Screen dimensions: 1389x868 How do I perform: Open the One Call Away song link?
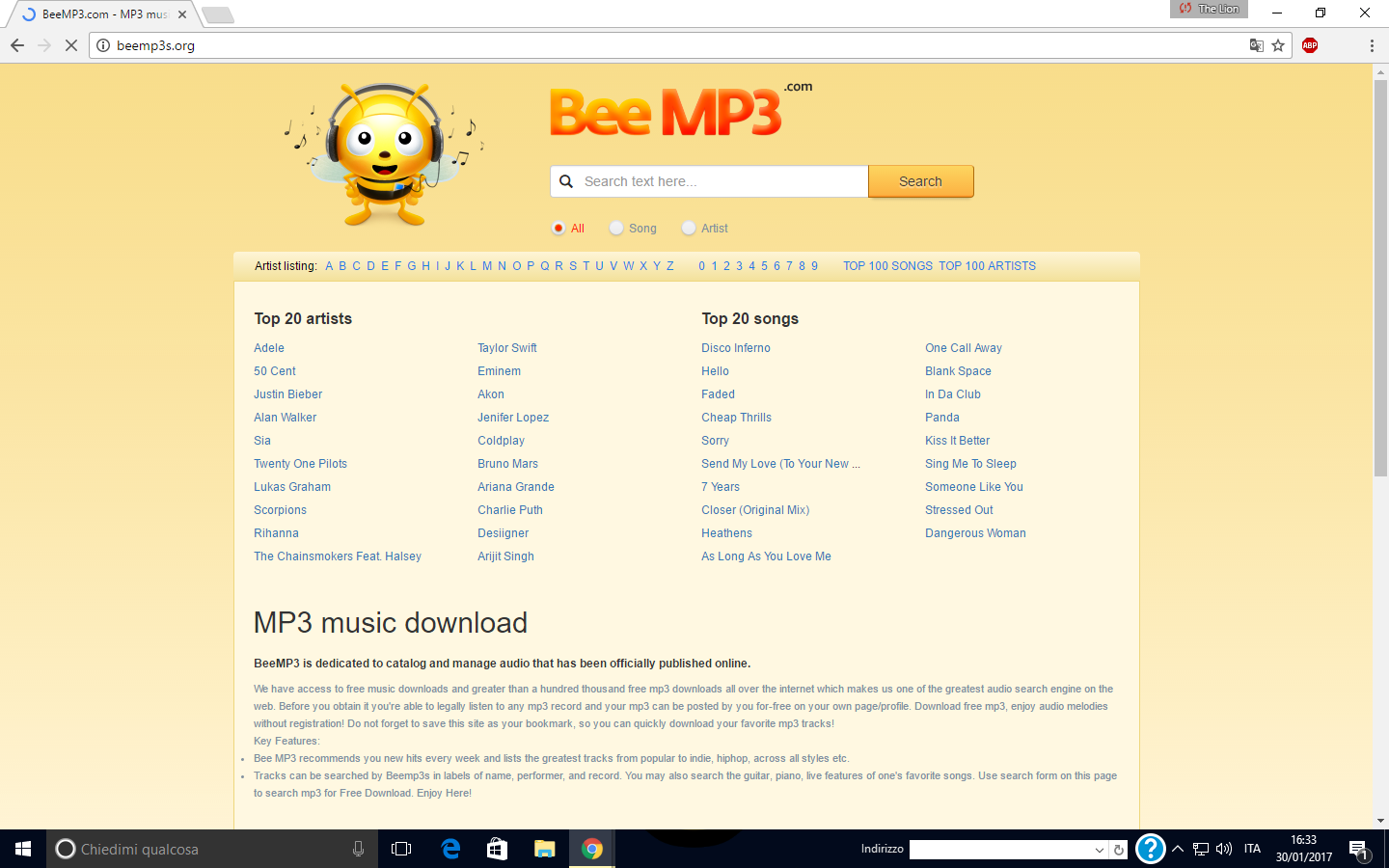[x=964, y=348]
